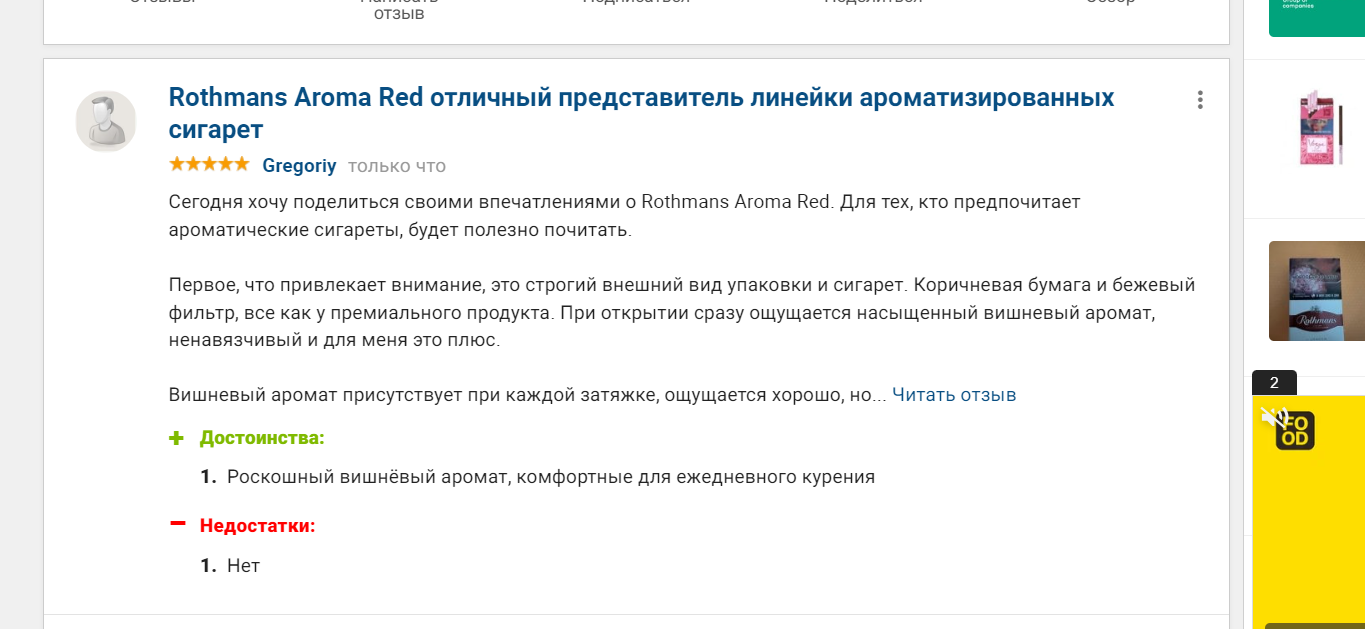Click "Читать отзыв" to read full review

pyautogui.click(x=954, y=395)
